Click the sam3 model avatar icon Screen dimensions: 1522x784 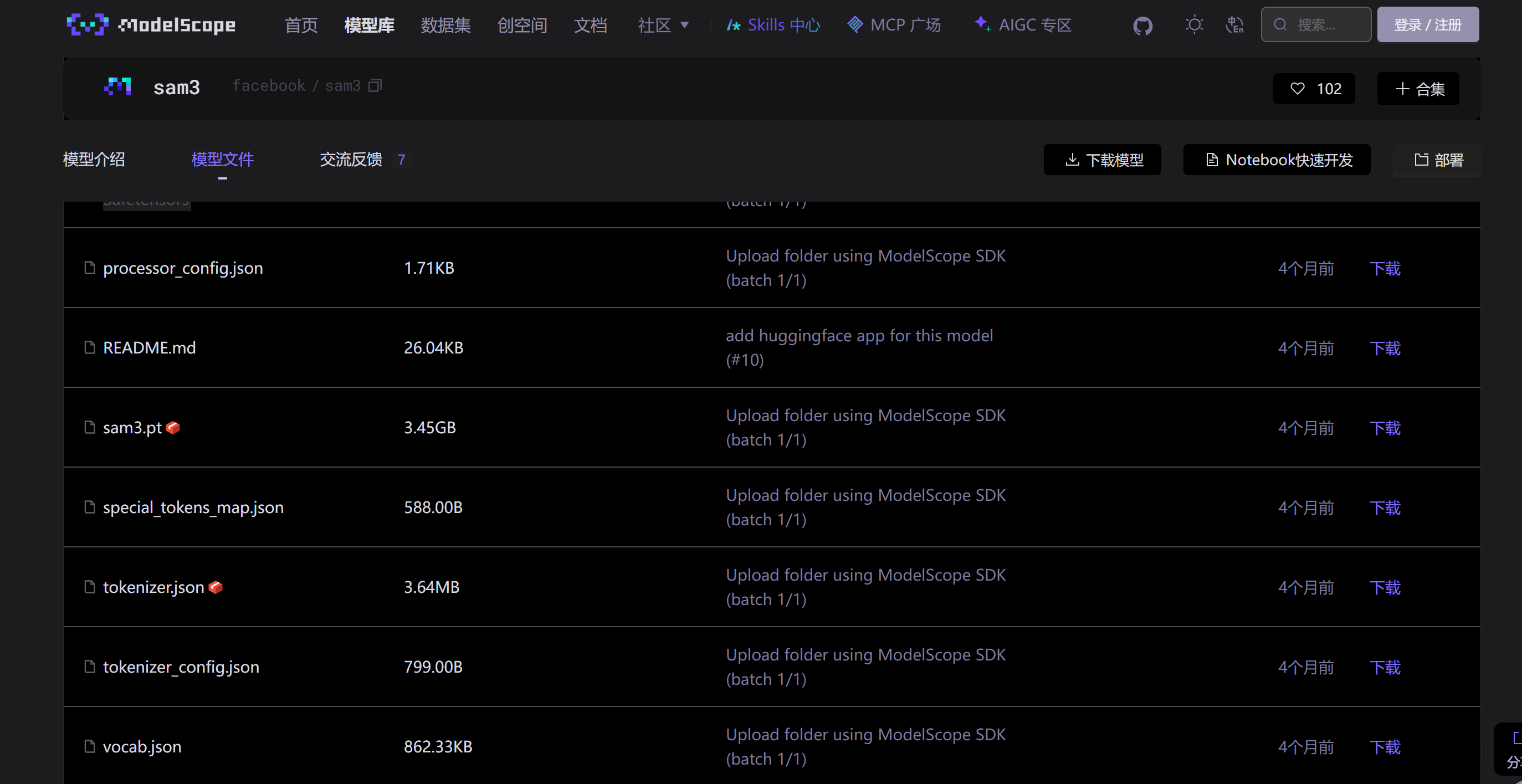[x=117, y=87]
